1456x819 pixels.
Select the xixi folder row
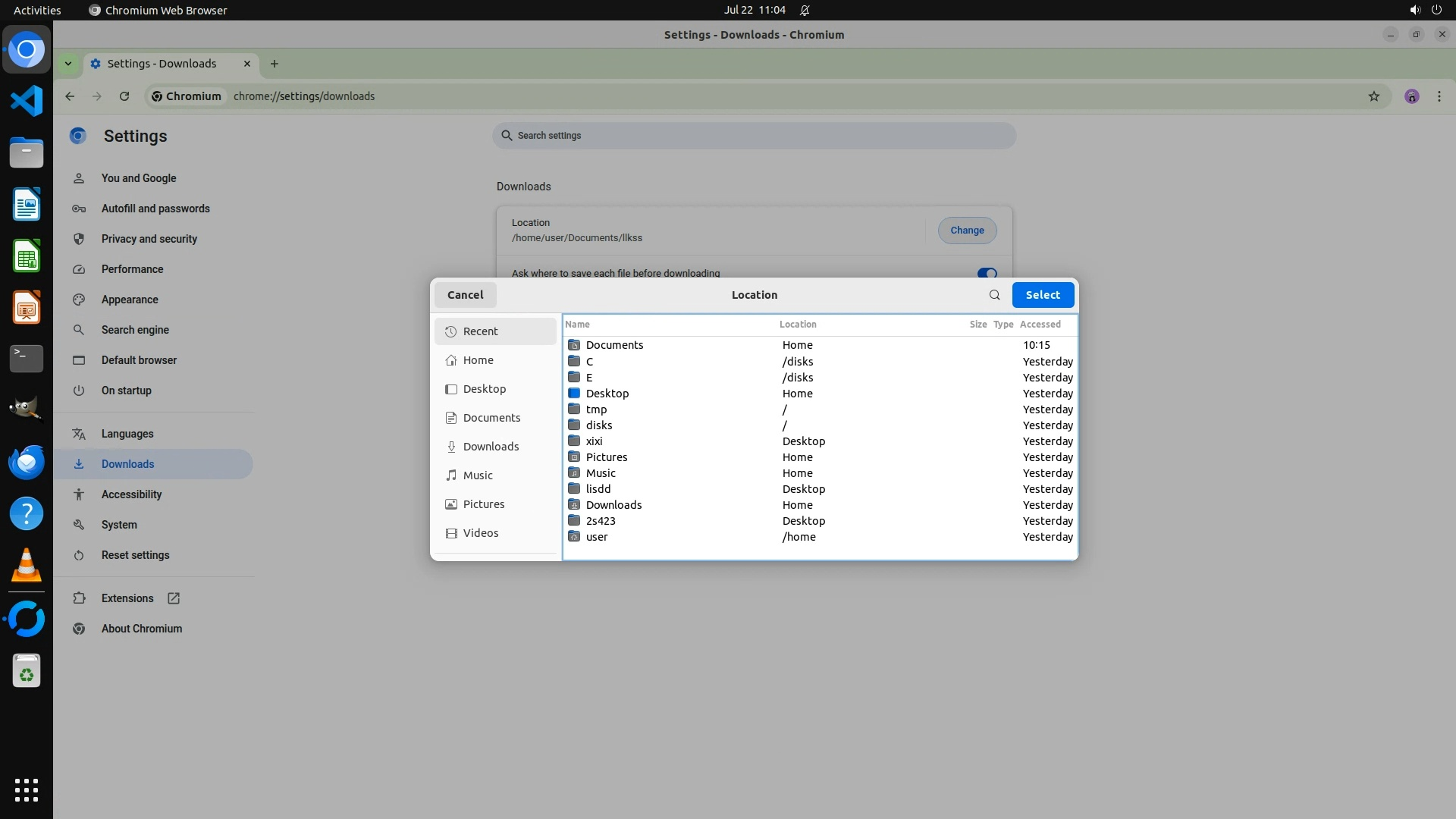click(x=595, y=441)
